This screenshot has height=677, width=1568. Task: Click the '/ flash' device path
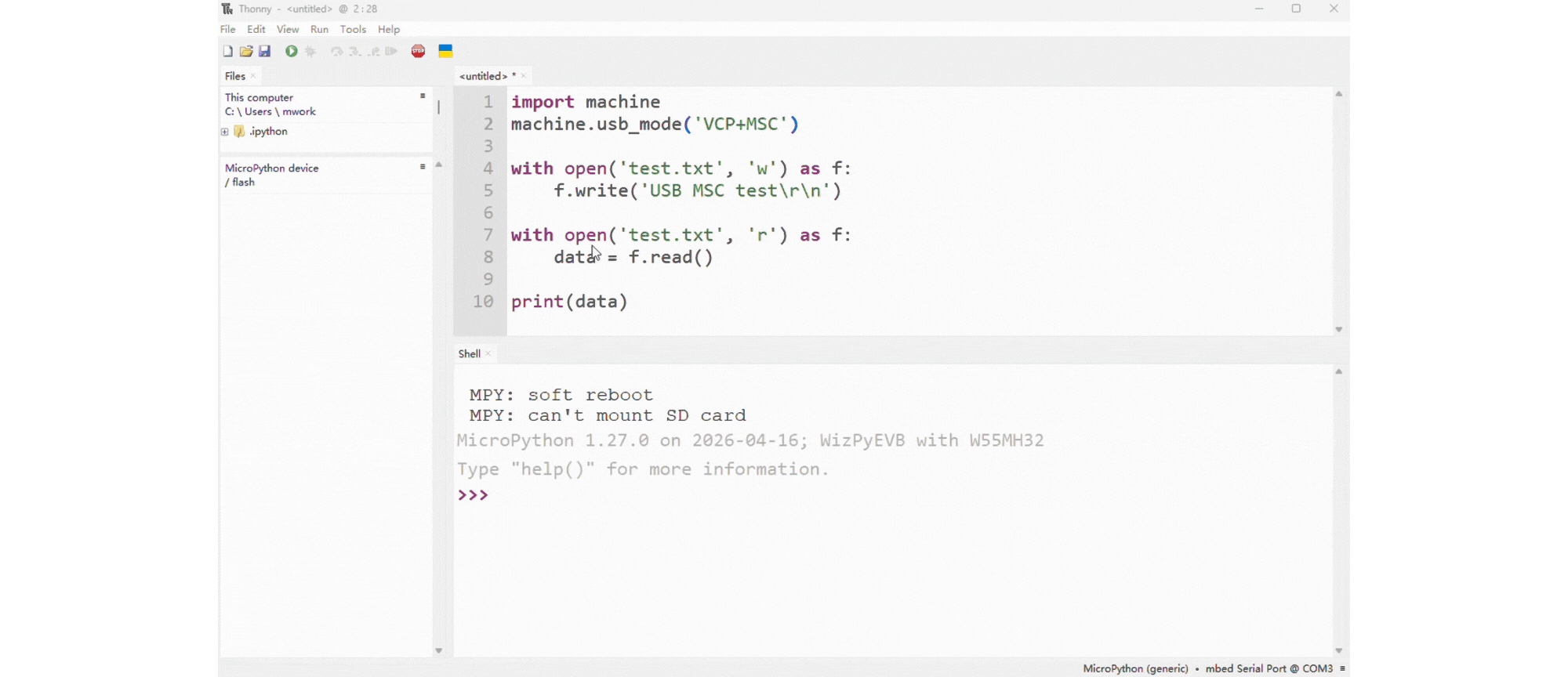[240, 182]
